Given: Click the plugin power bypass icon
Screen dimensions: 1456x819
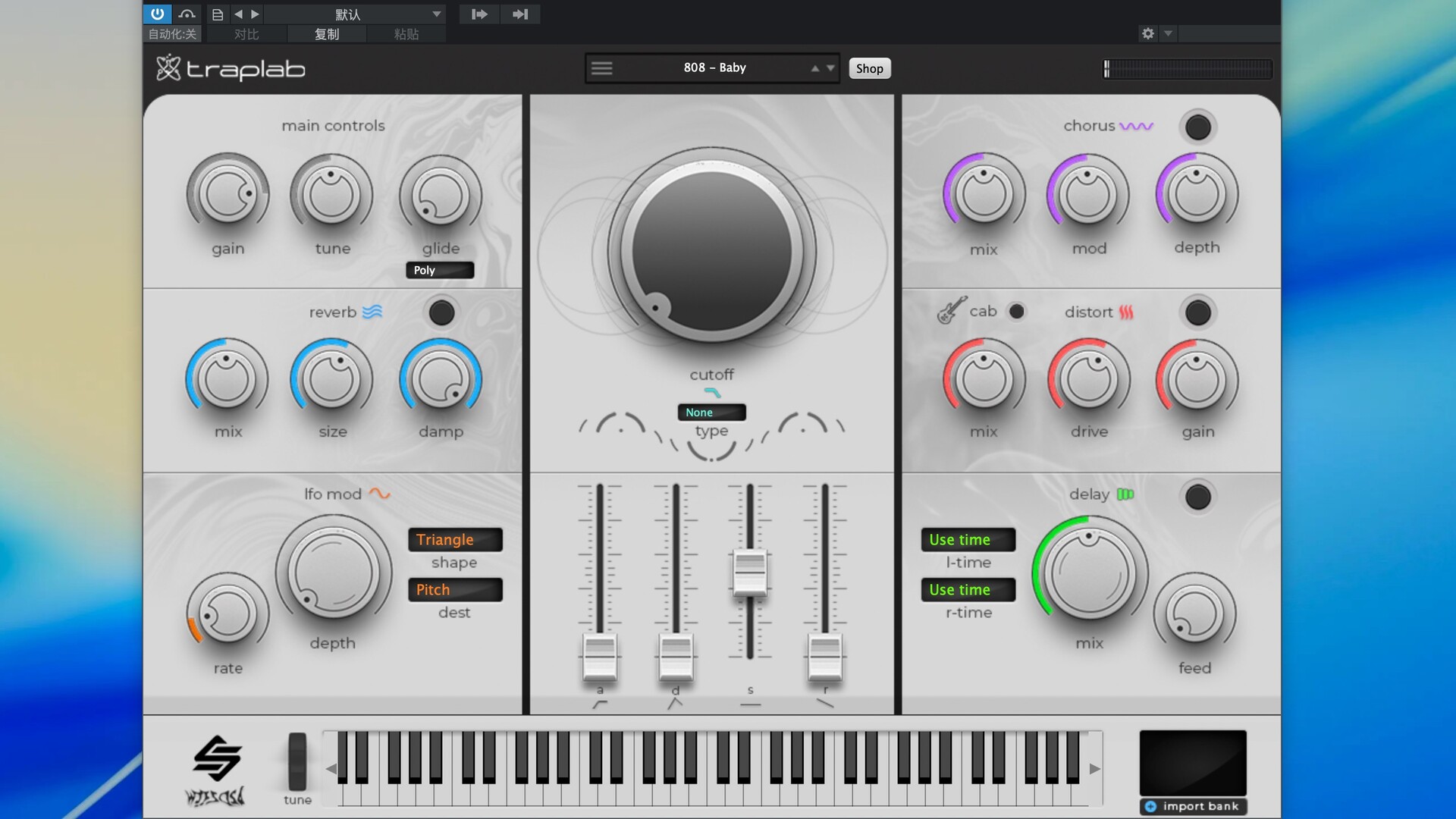Looking at the screenshot, I should 157,14.
